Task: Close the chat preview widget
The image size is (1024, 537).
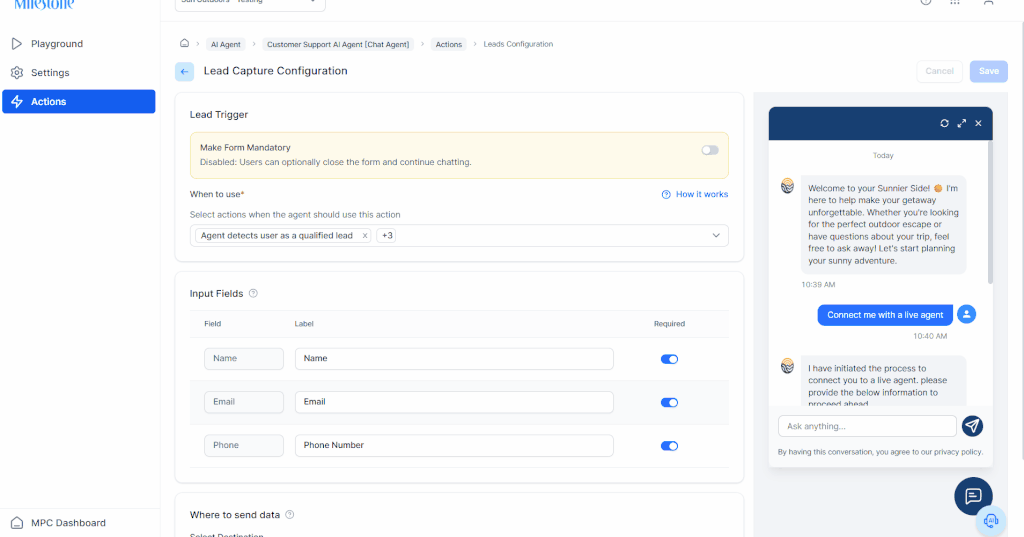Action: [978, 123]
